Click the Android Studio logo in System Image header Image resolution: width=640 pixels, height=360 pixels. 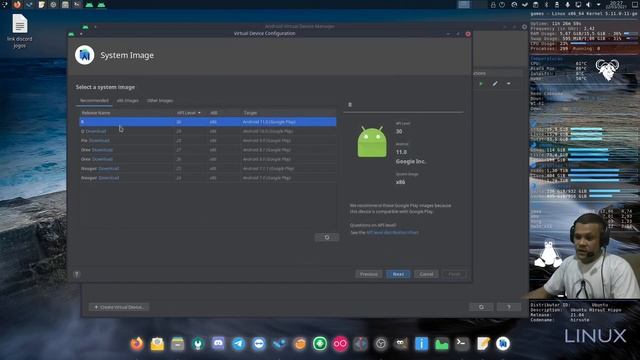(x=84, y=55)
